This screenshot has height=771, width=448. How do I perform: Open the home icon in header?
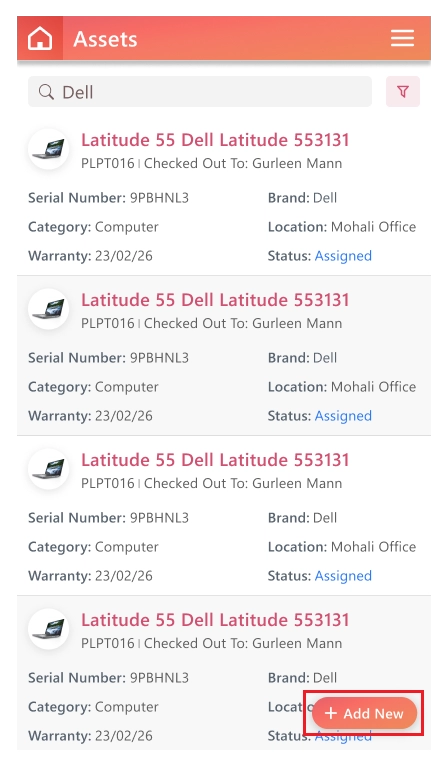coord(40,38)
